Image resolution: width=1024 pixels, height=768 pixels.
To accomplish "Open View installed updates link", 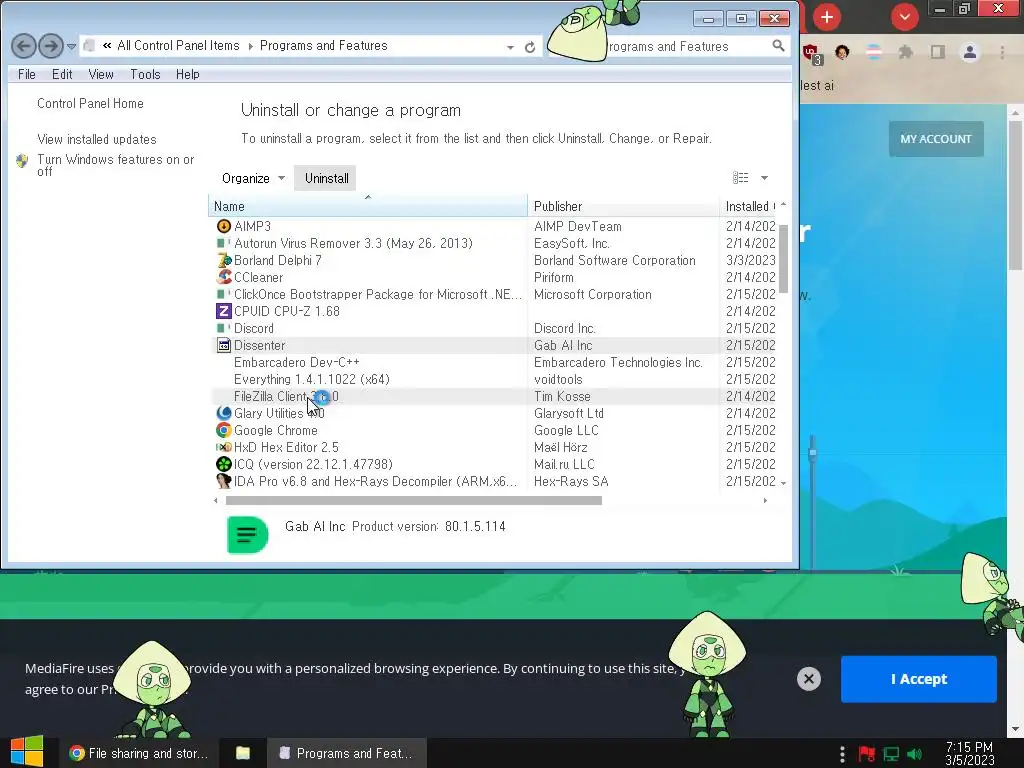I will click(x=97, y=139).
